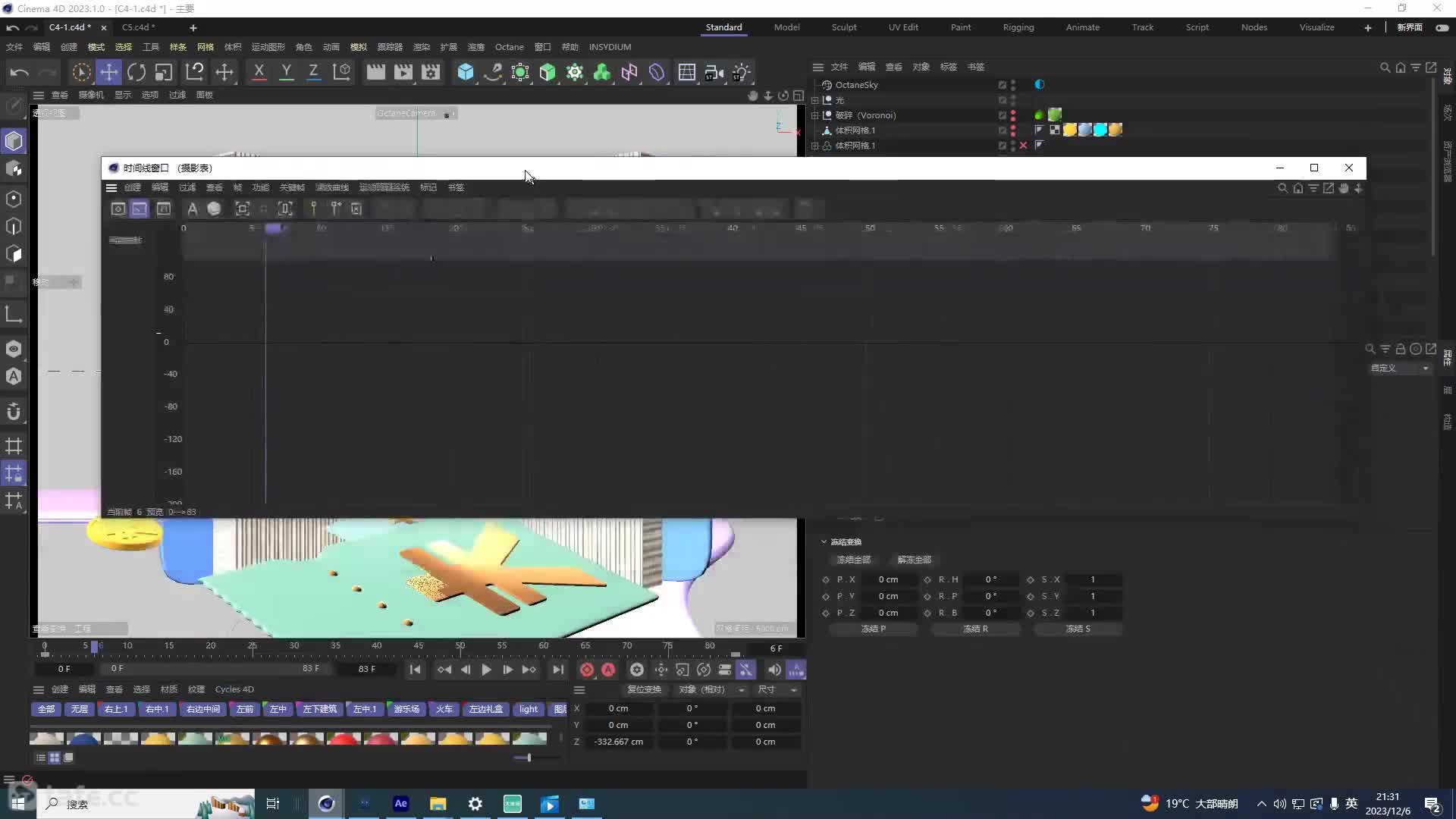
Task: Open the 自定义 dropdown in attributes panel
Action: [x=1399, y=368]
